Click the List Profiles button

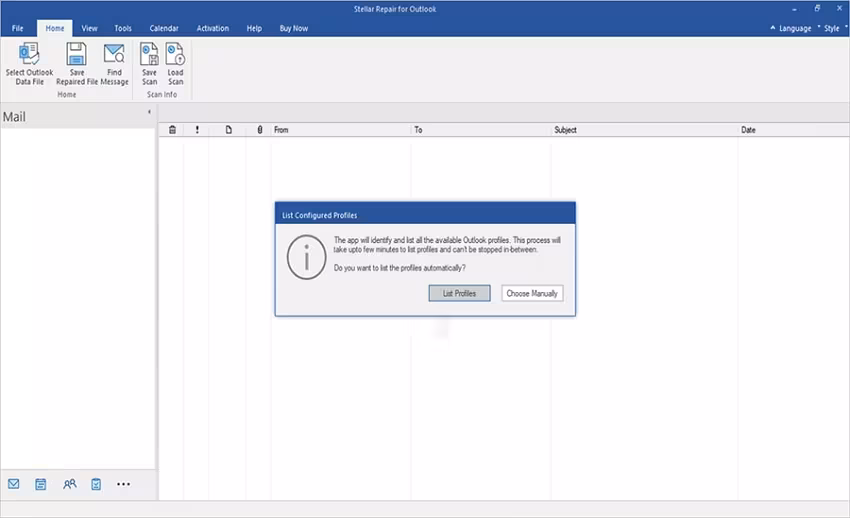pos(460,293)
